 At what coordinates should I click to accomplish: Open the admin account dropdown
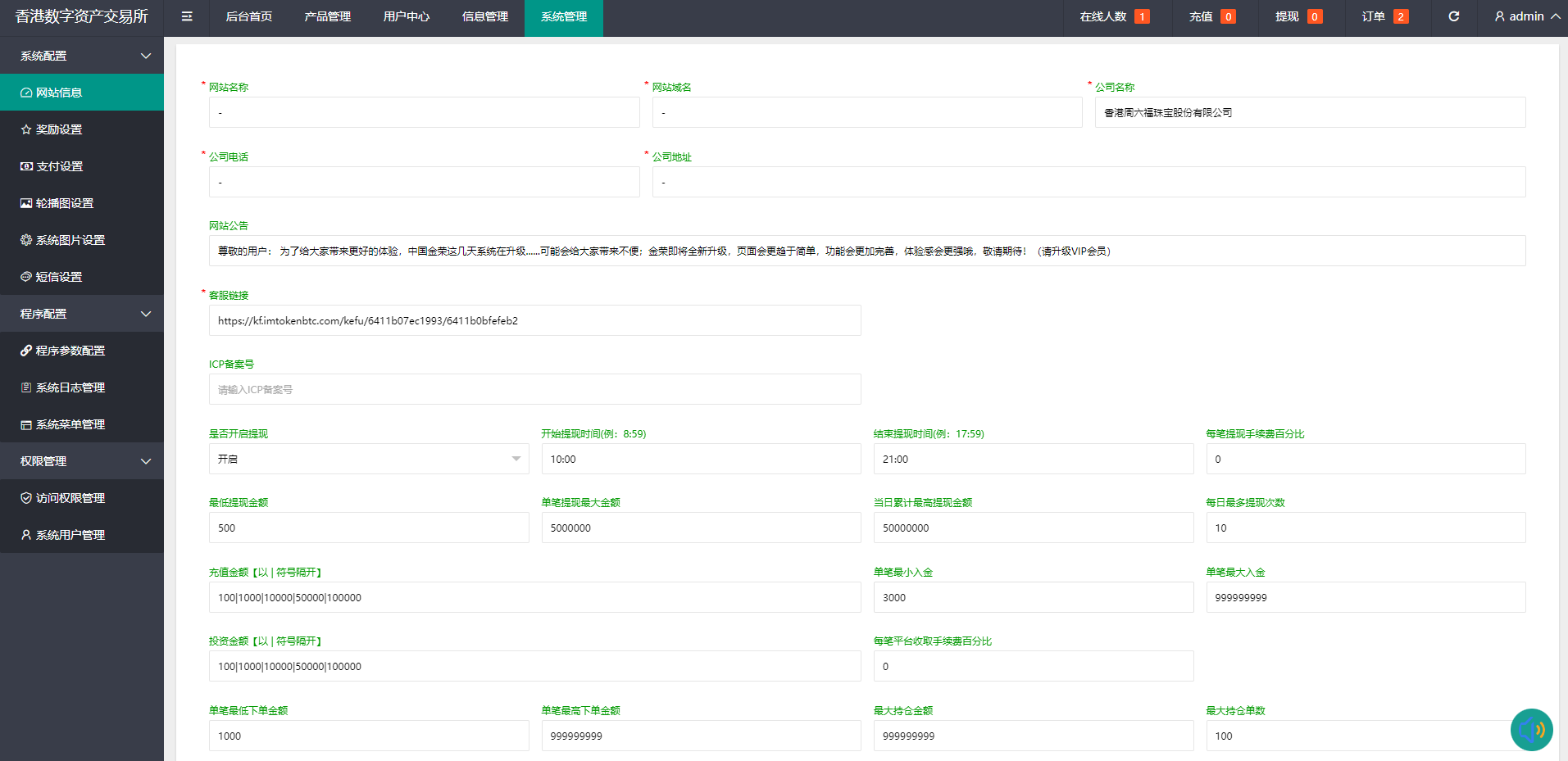[x=1523, y=16]
